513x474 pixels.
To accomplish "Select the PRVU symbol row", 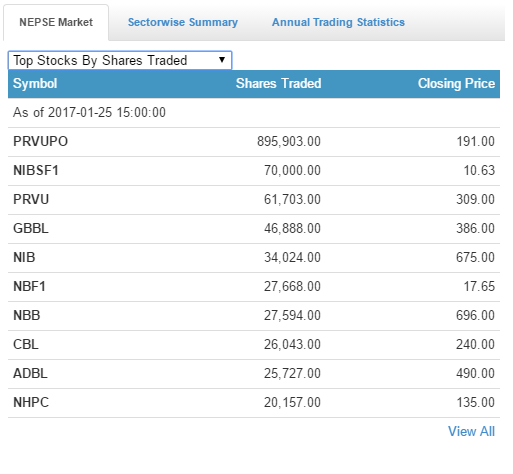I will (254, 199).
